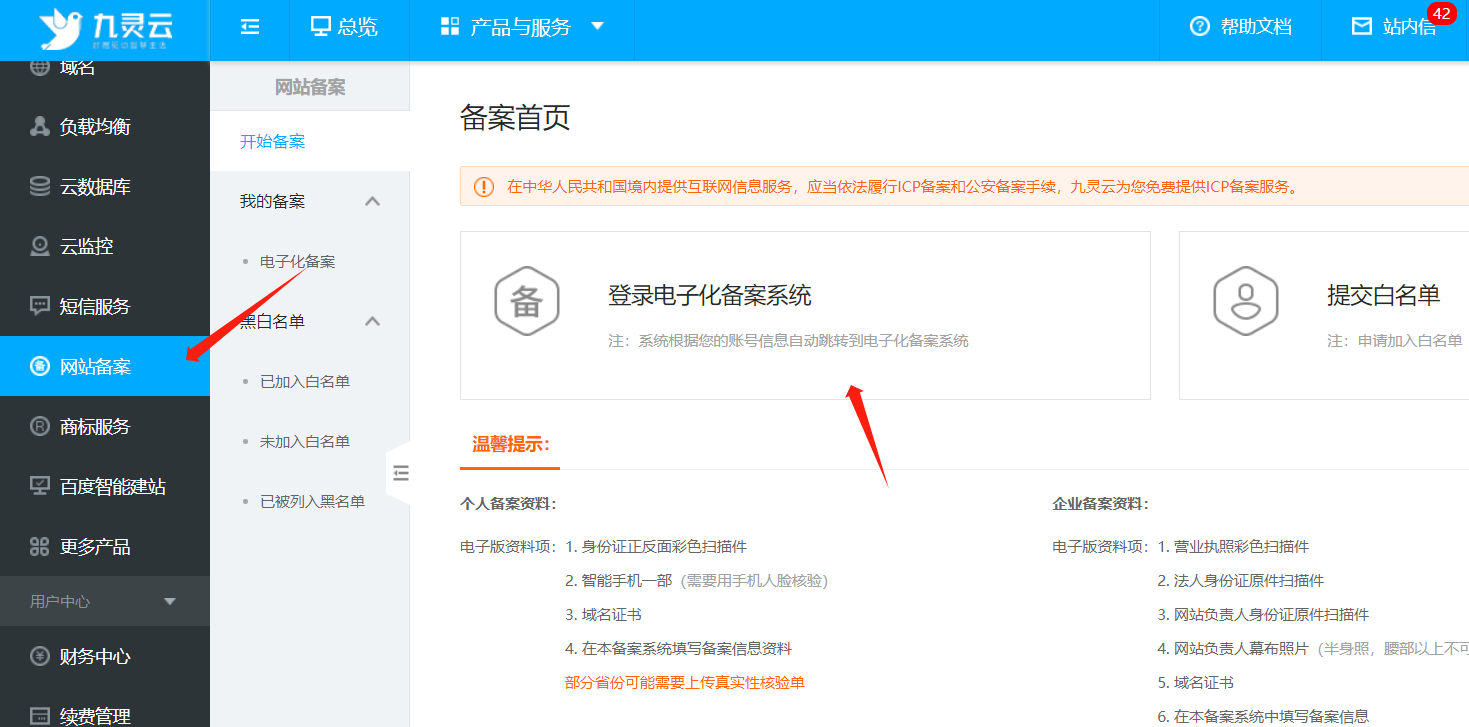The image size is (1469, 727).
Task: Click 我的备案 group label
Action: pyautogui.click(x=272, y=202)
